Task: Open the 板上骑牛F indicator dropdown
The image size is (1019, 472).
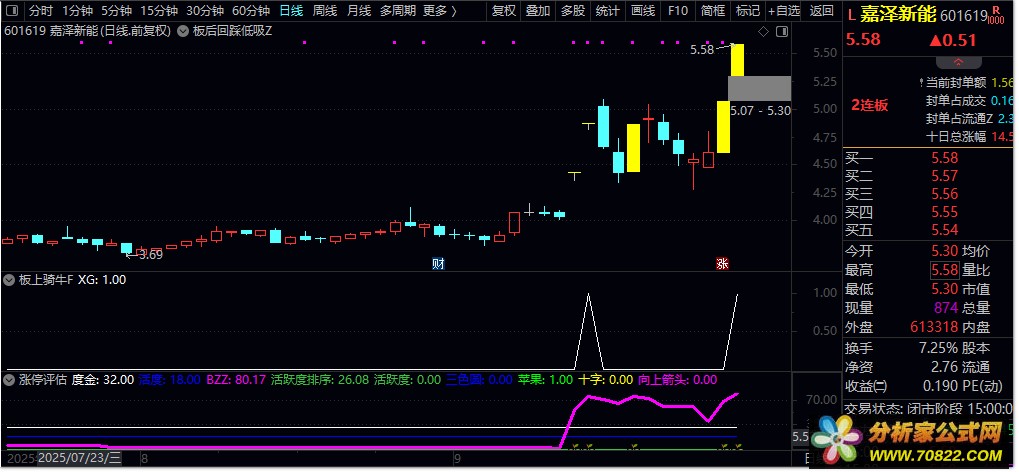Action: pyautogui.click(x=9, y=280)
